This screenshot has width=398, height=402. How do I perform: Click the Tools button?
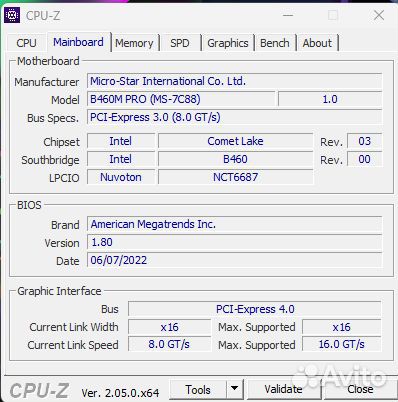click(198, 389)
